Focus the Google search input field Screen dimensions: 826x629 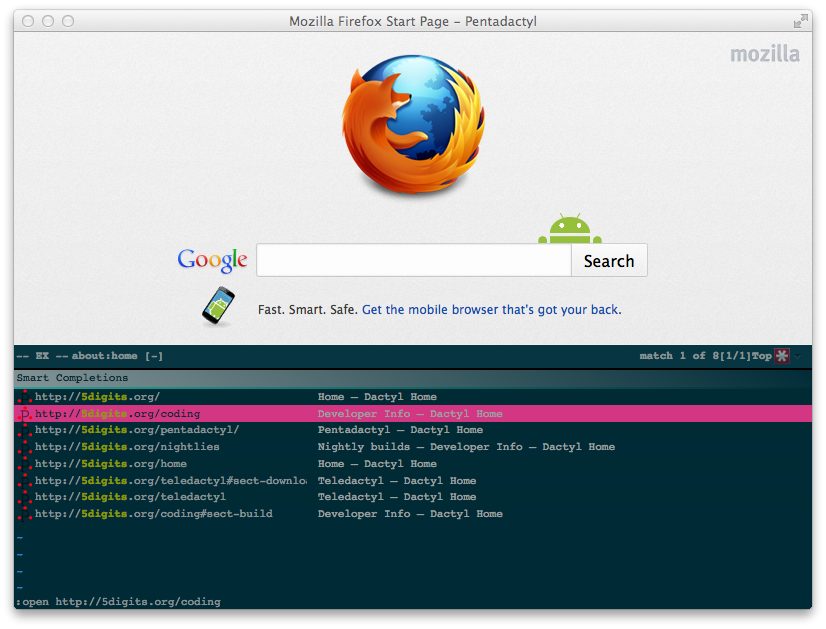click(414, 260)
